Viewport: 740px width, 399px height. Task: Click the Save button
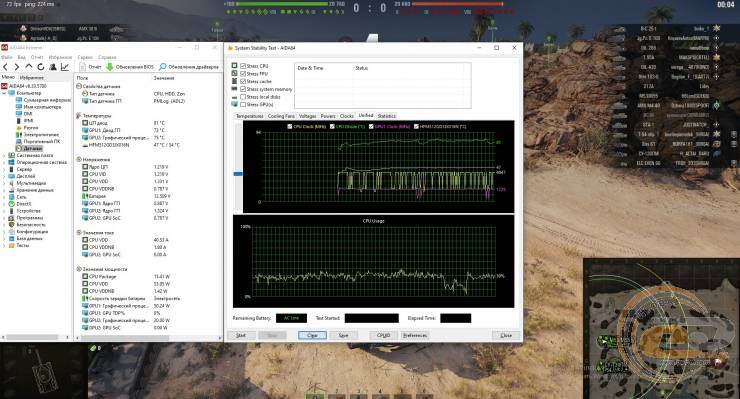point(343,335)
